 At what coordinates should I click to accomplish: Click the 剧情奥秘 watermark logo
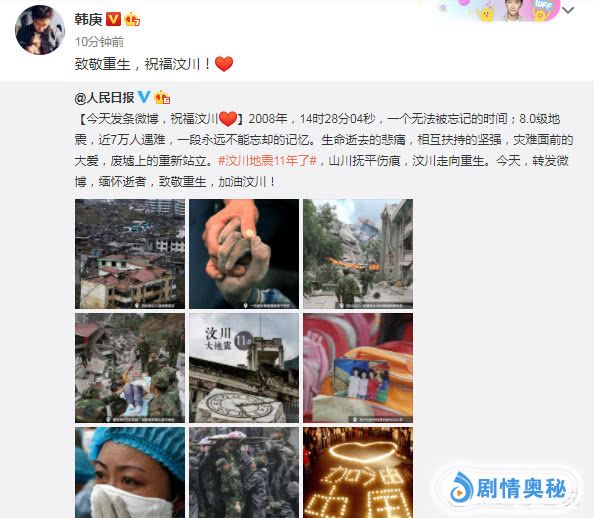click(508, 488)
